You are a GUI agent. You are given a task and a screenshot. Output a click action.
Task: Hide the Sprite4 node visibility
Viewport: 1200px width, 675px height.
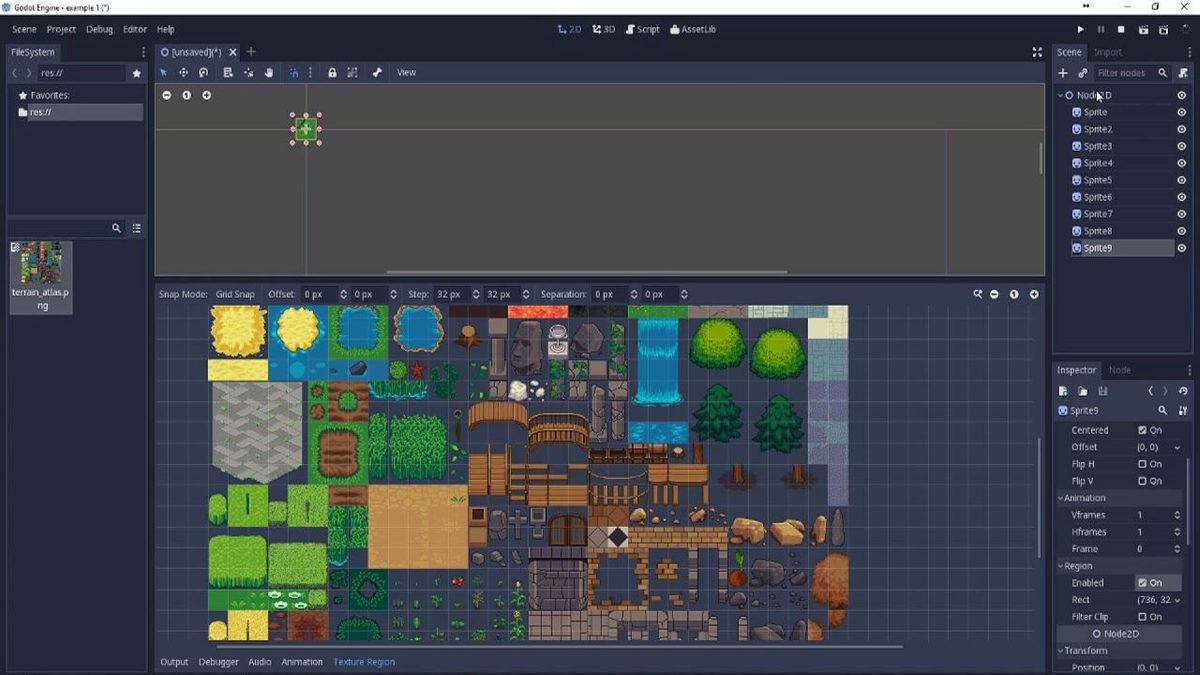(1181, 163)
